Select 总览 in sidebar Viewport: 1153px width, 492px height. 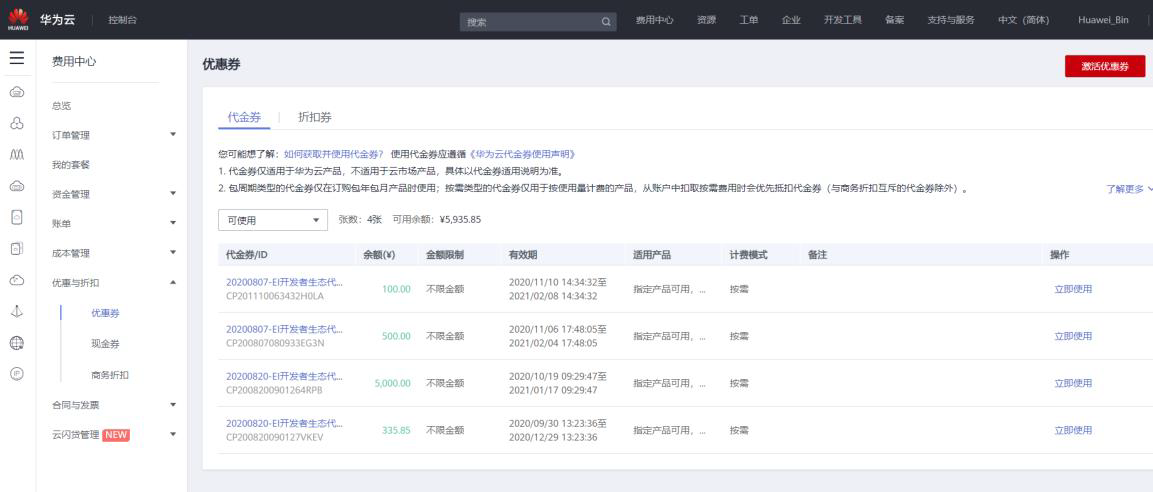pos(62,106)
